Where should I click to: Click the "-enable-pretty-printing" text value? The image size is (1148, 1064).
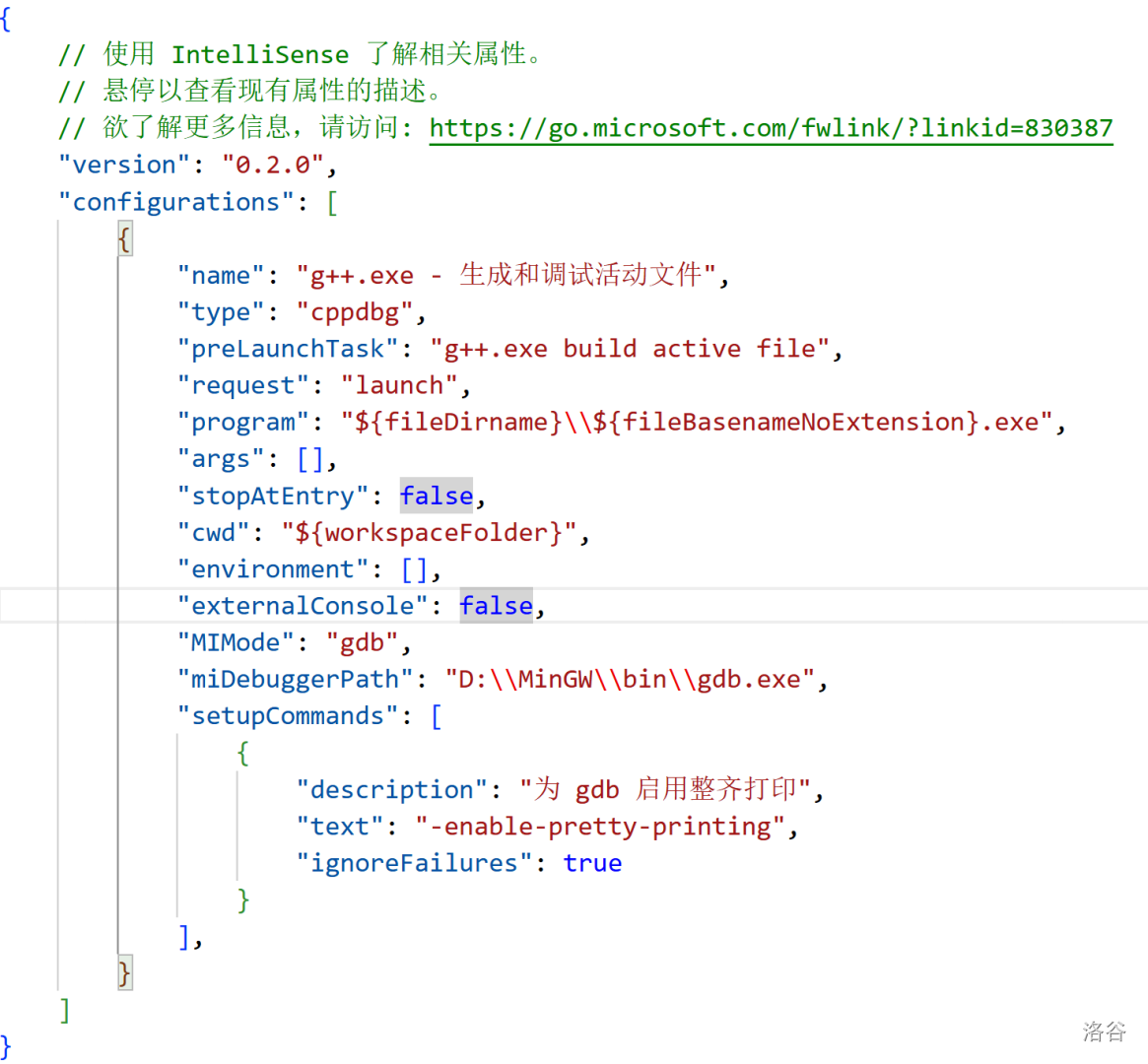click(600, 827)
